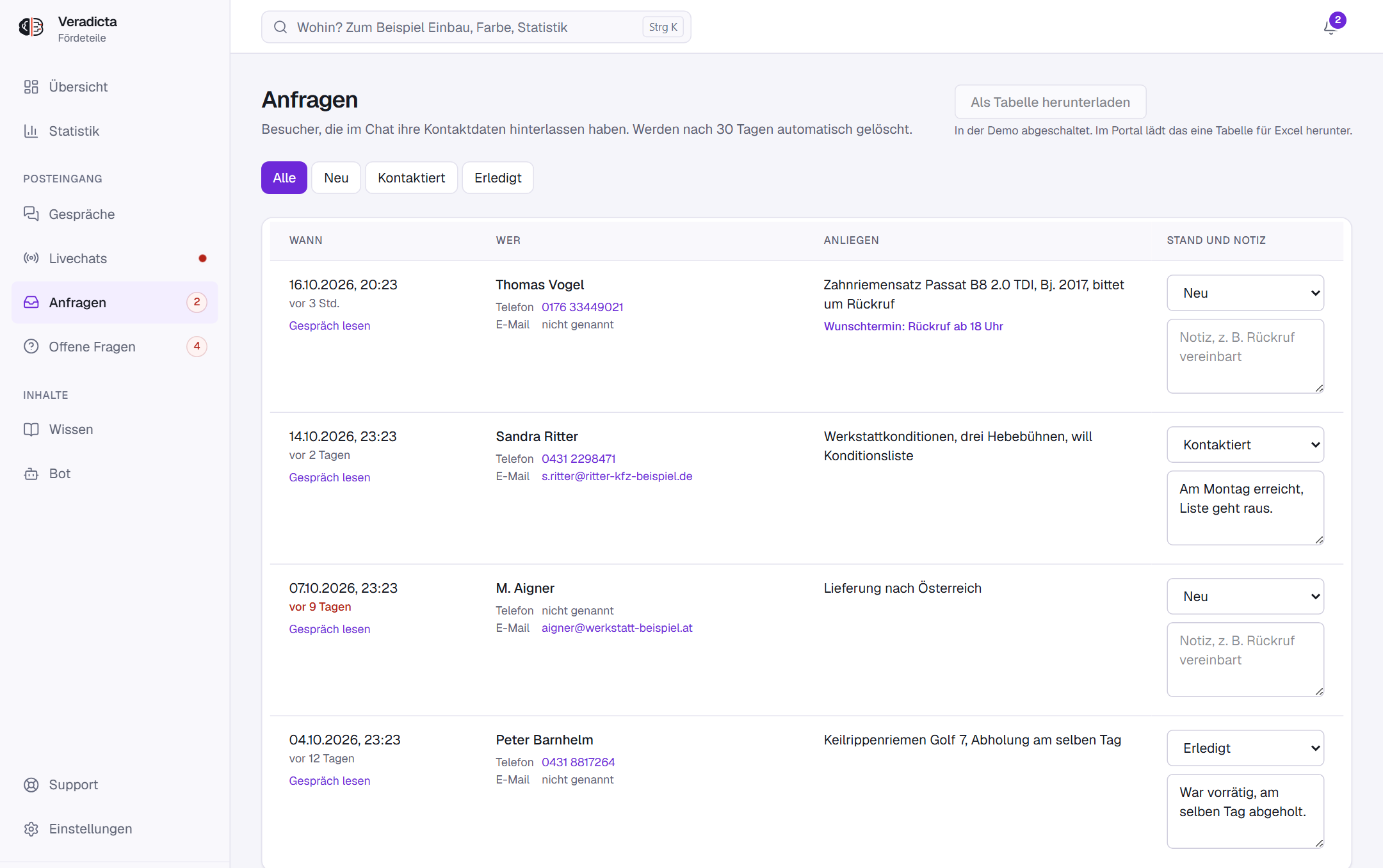This screenshot has width=1383, height=868.
Task: Click the Offene Fragen count badge 4
Action: [197, 346]
